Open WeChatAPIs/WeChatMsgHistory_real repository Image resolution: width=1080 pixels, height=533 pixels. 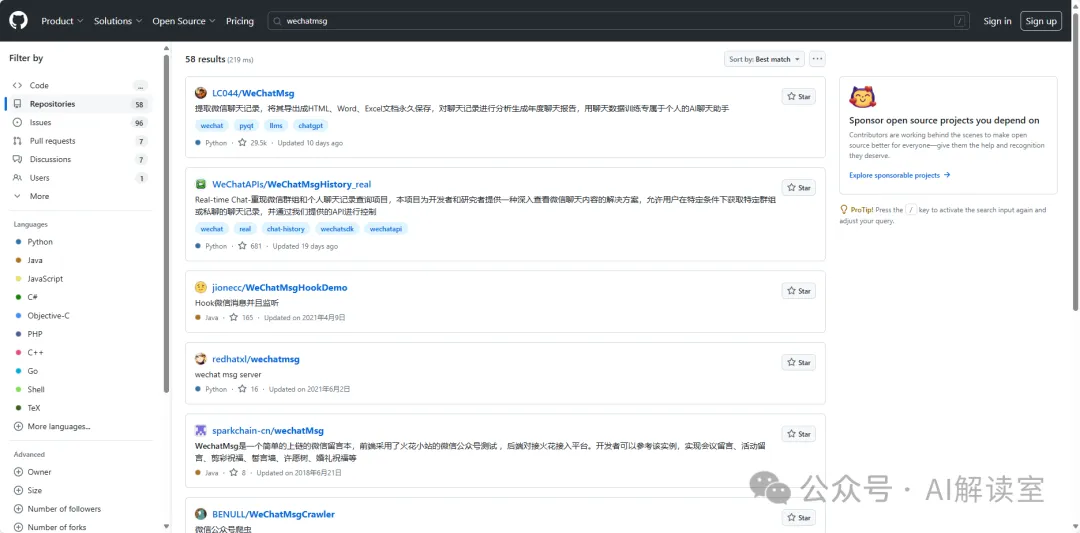pos(291,184)
